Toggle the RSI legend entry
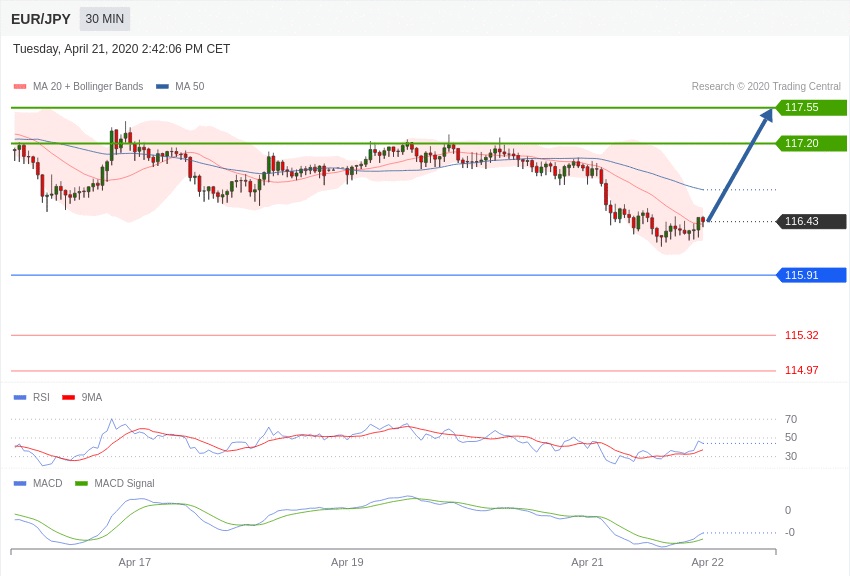 [x=31, y=397]
